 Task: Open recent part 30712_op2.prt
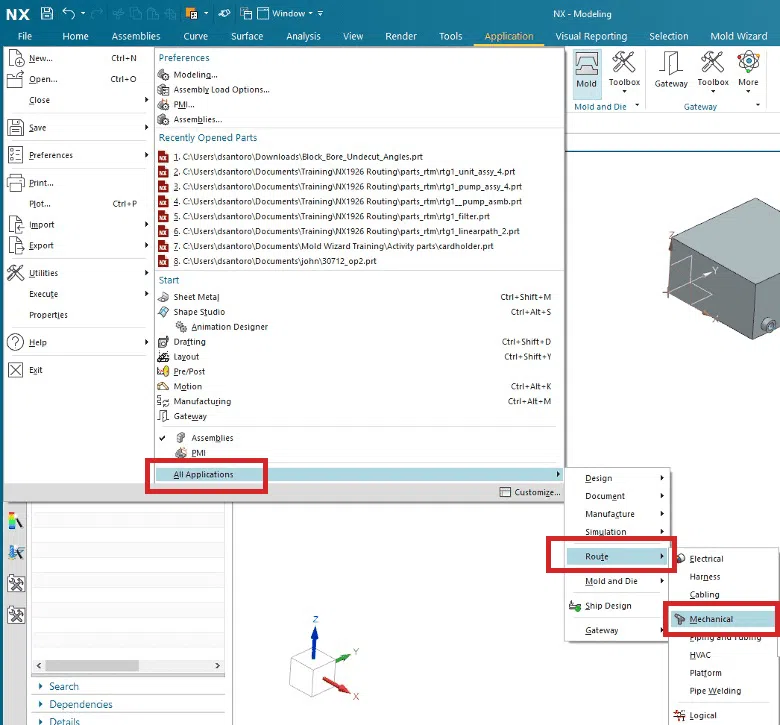267,261
